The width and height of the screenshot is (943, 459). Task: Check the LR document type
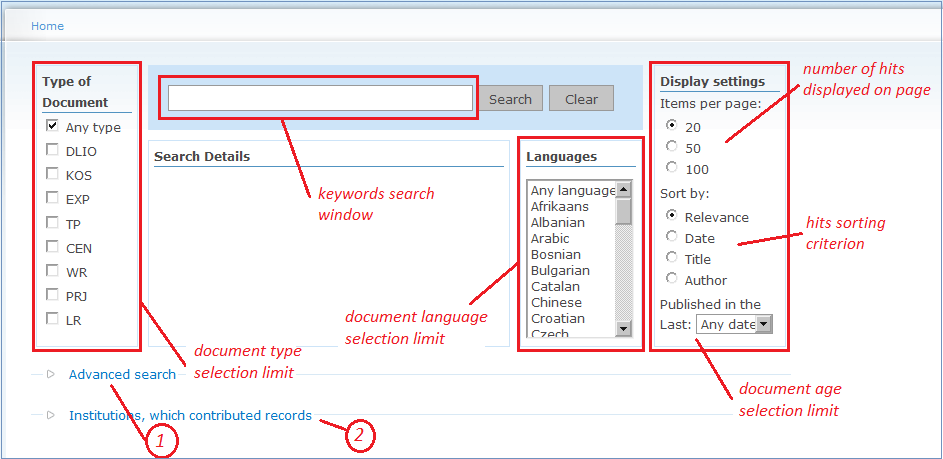(52, 319)
